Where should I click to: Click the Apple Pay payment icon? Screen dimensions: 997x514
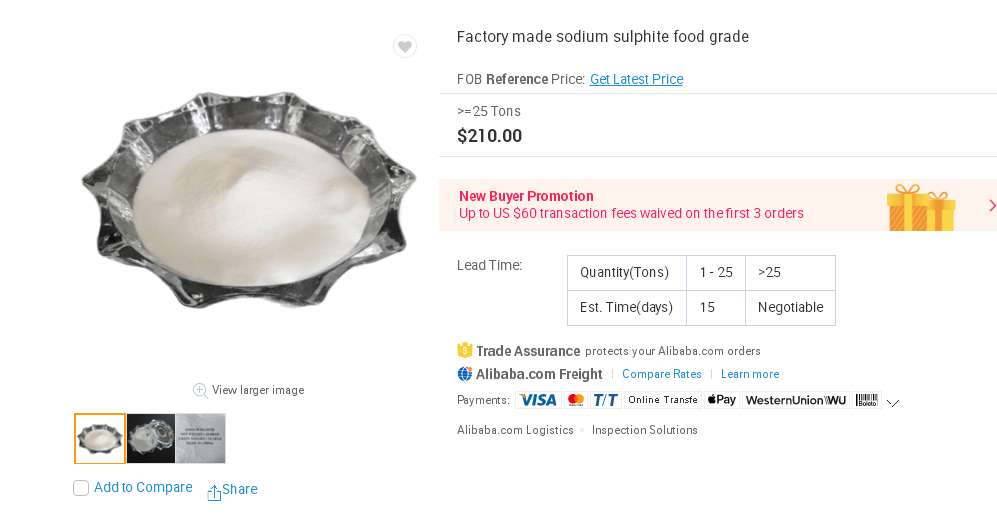point(721,400)
